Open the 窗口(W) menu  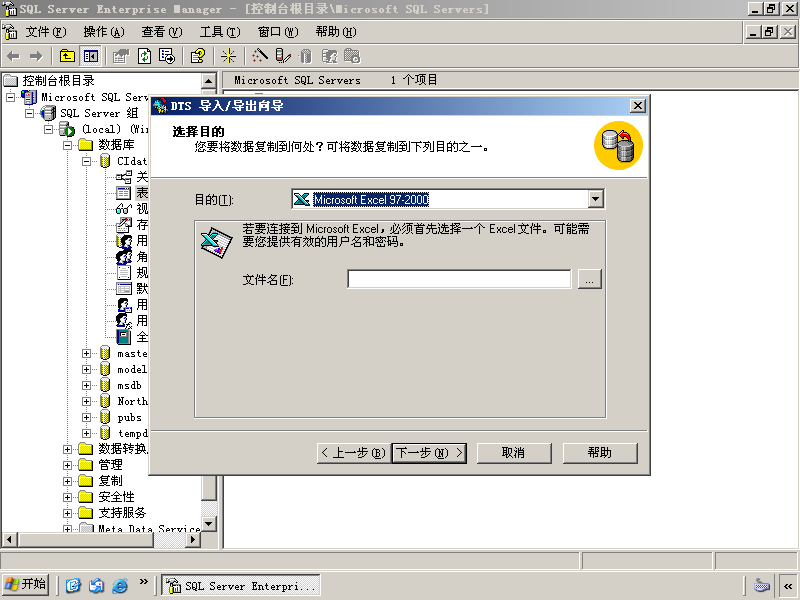[278, 32]
